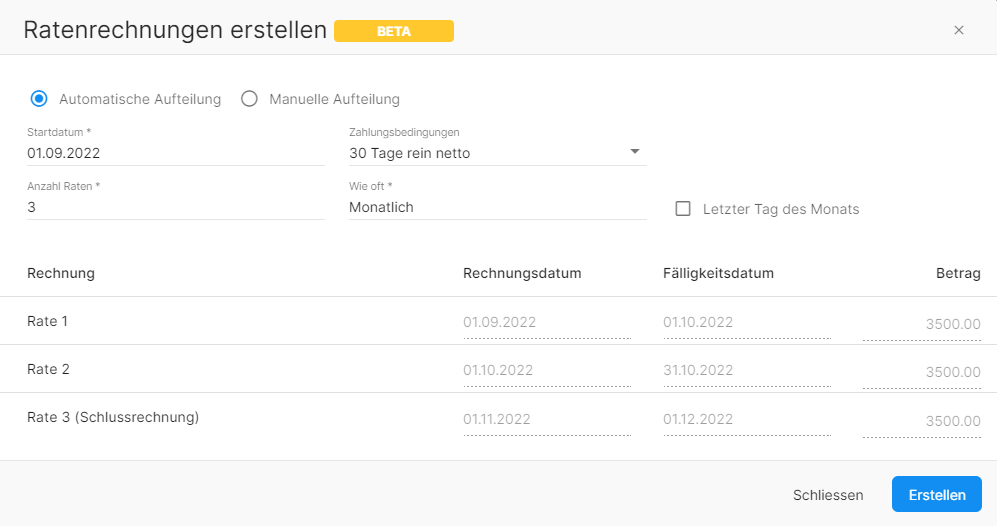Screen dimensions: 997x526
Task: Click the BETA badge in title
Action: point(394,31)
